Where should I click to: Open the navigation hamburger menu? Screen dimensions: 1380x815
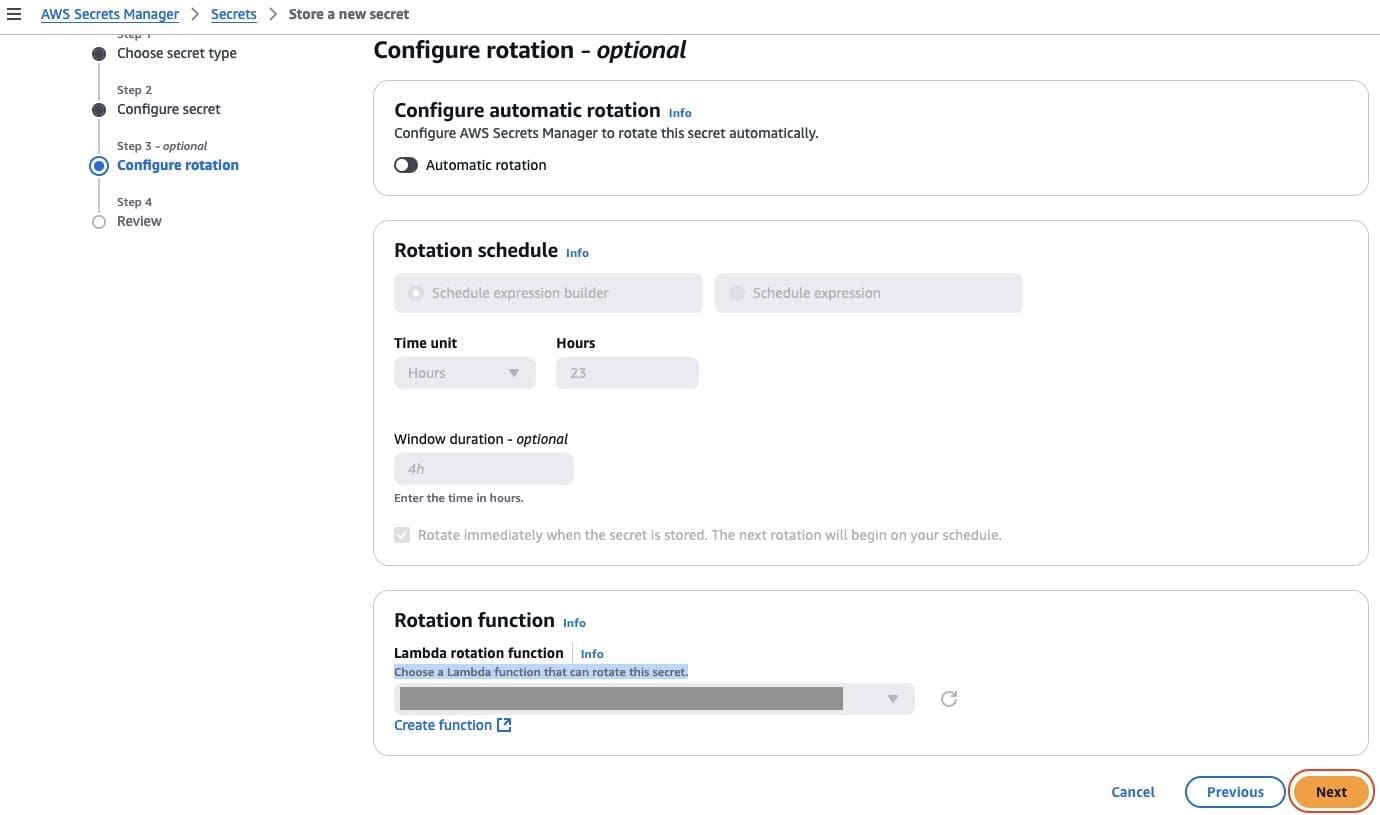click(14, 13)
